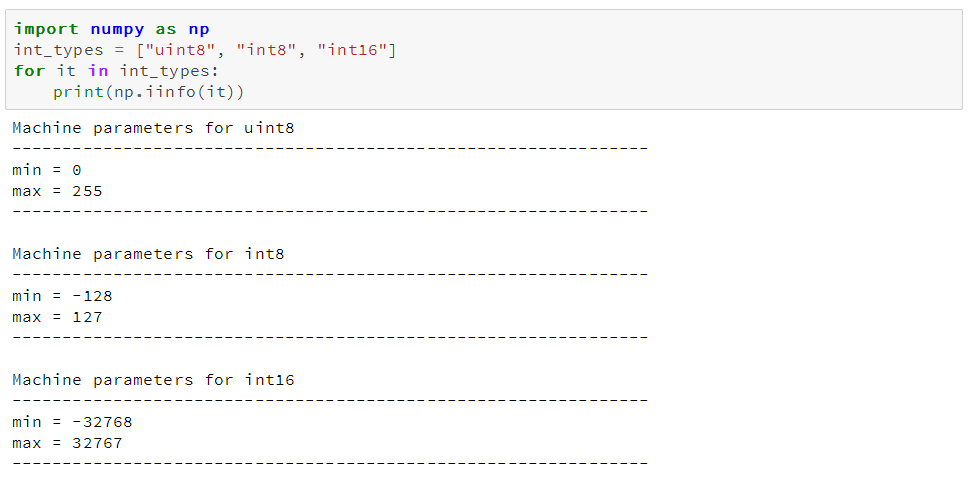Click the 'min = 0' output line
Viewport: 973px width, 489px height.
tap(46, 170)
